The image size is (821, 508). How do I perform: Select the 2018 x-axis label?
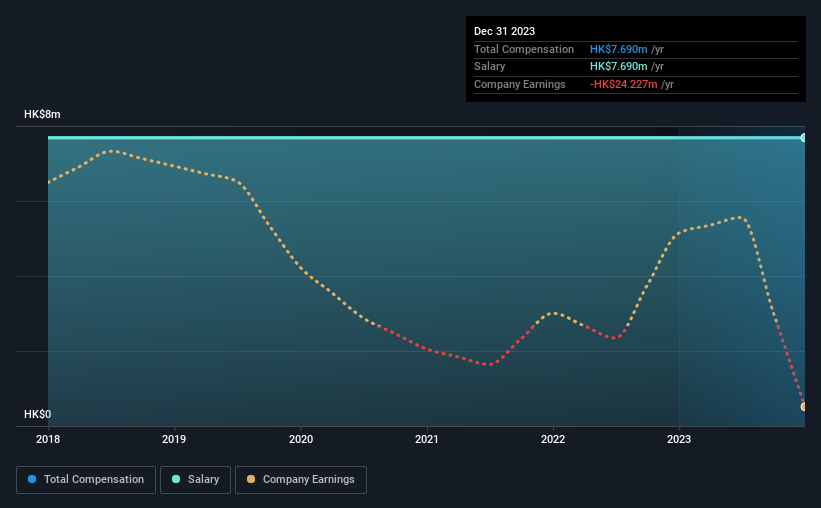48,439
